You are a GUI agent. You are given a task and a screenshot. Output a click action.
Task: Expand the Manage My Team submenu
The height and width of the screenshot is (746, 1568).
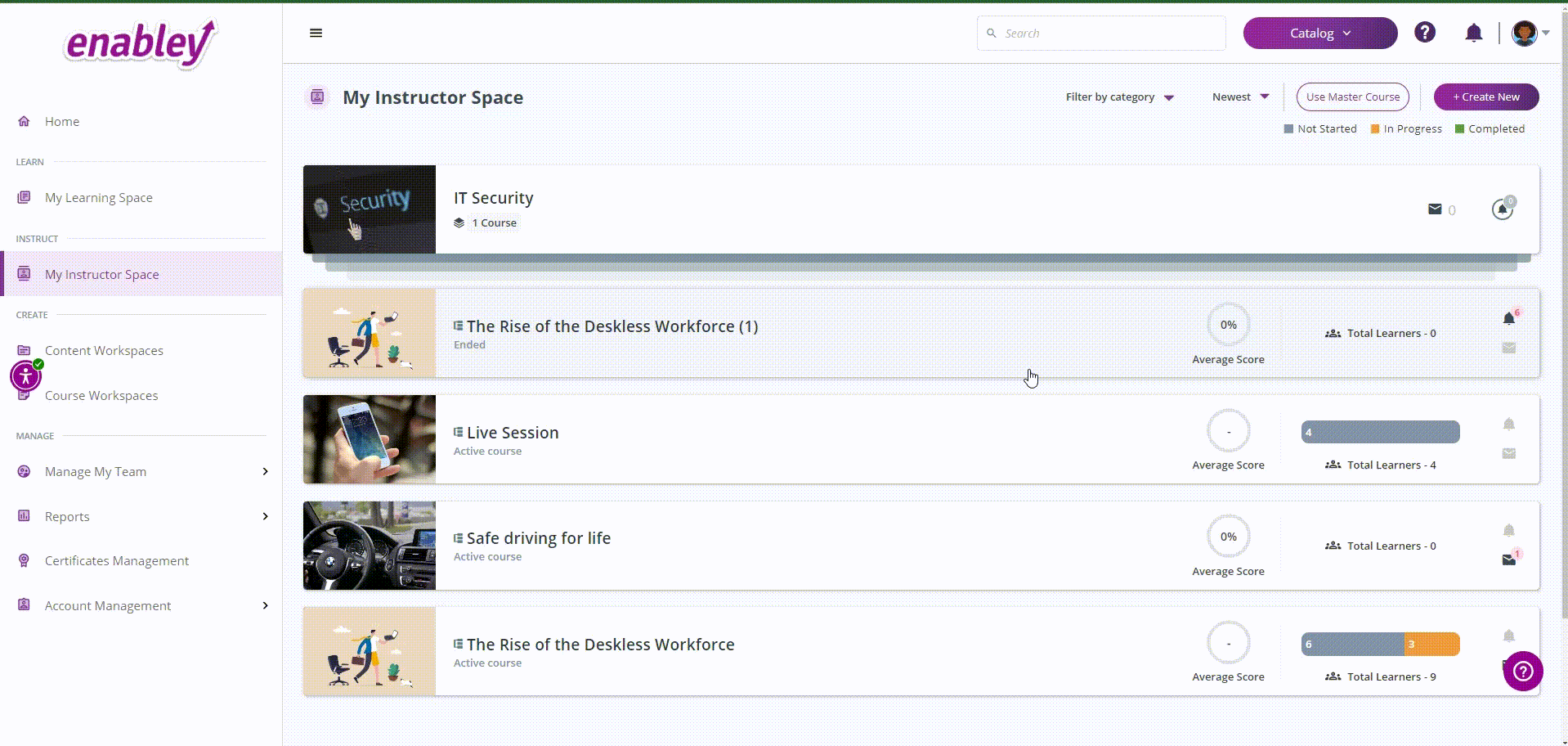265,471
